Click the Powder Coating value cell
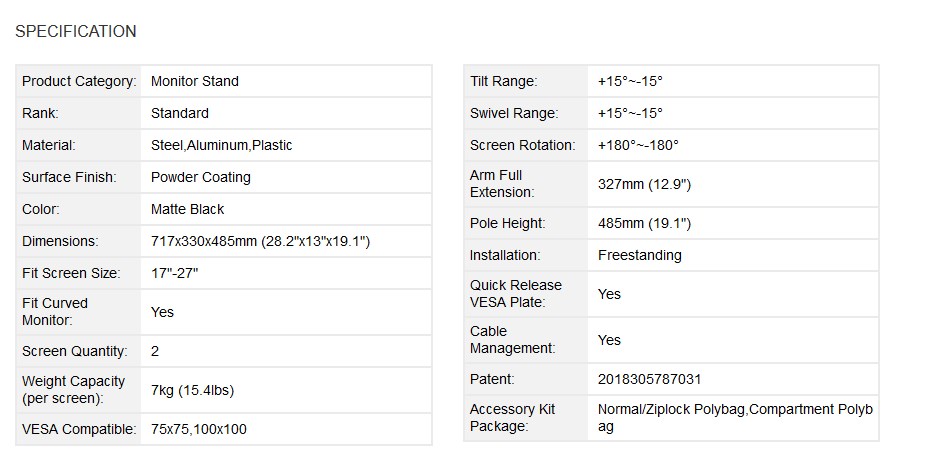This screenshot has width=925, height=455. (286, 177)
